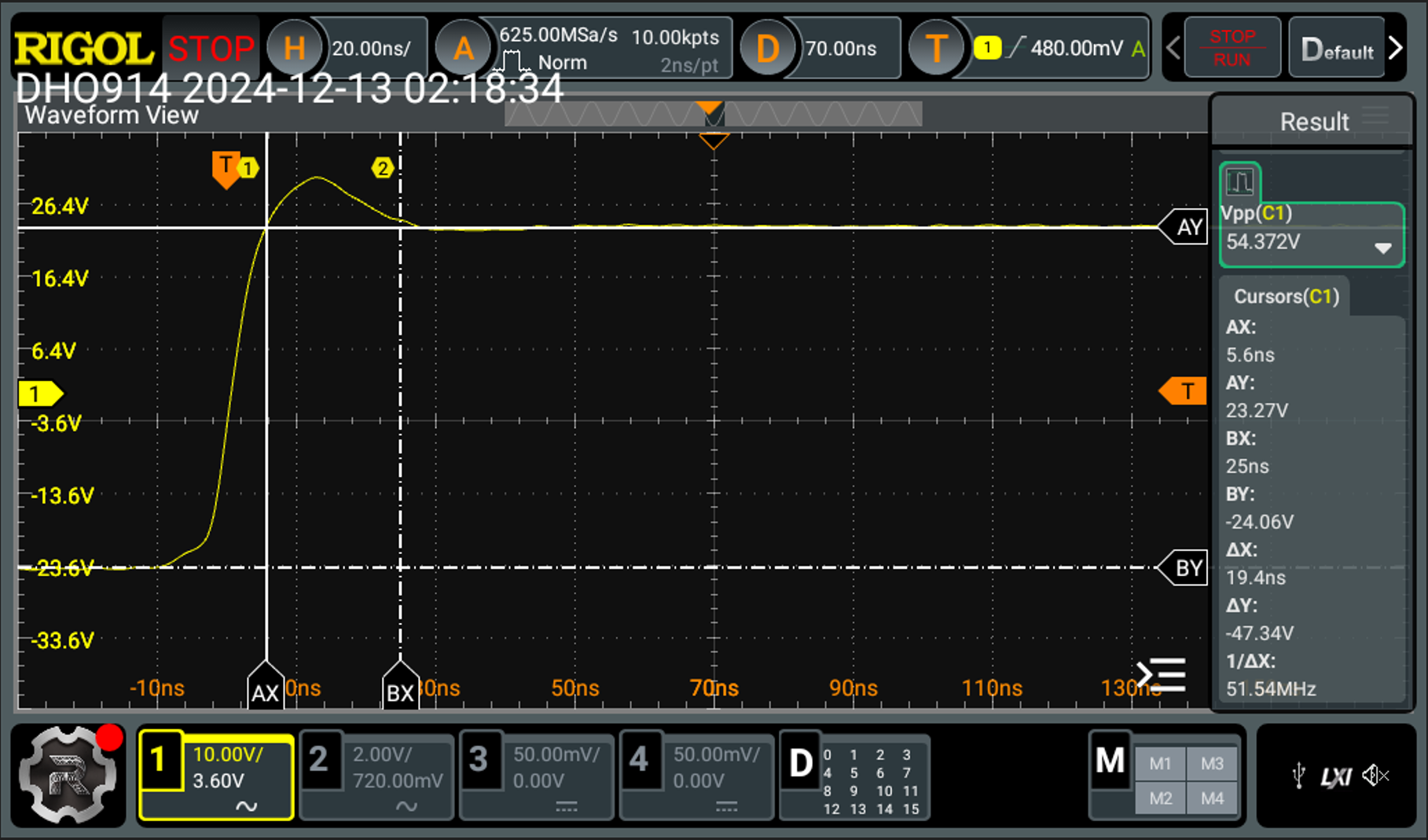
Task: Click the yellow cursor marker 1
Action: [248, 168]
